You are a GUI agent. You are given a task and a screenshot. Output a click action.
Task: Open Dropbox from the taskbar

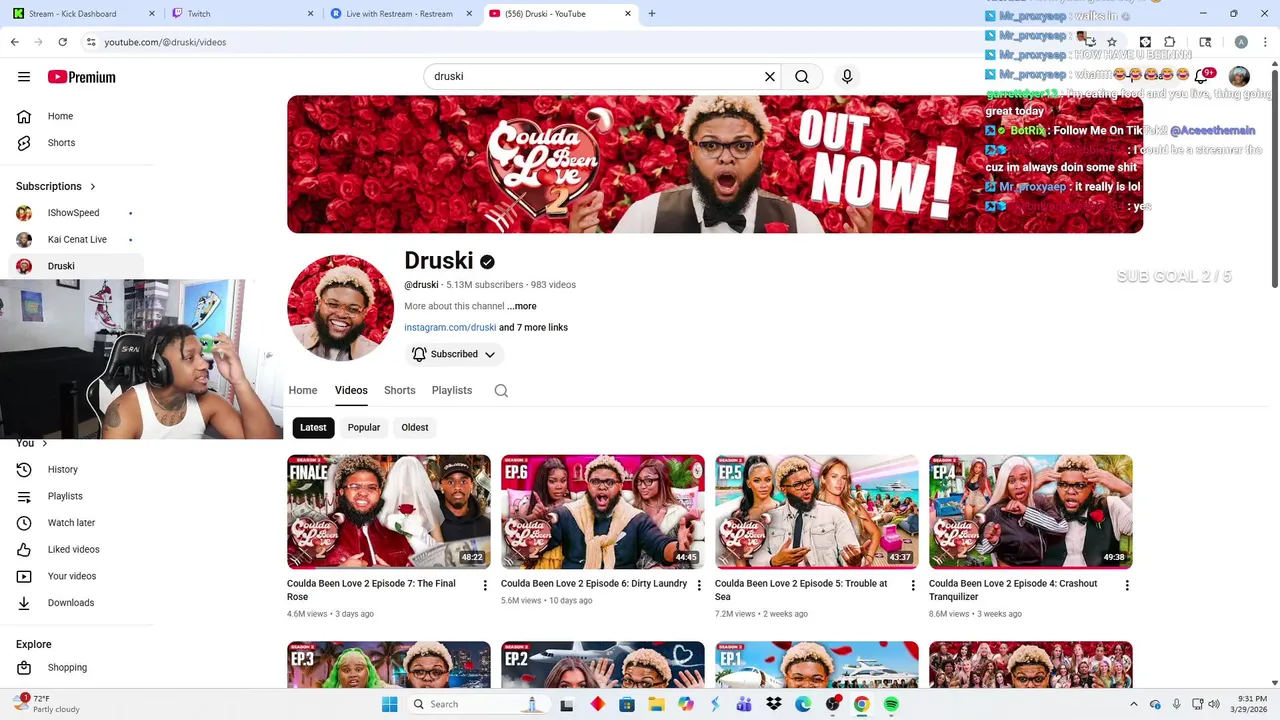(773, 704)
